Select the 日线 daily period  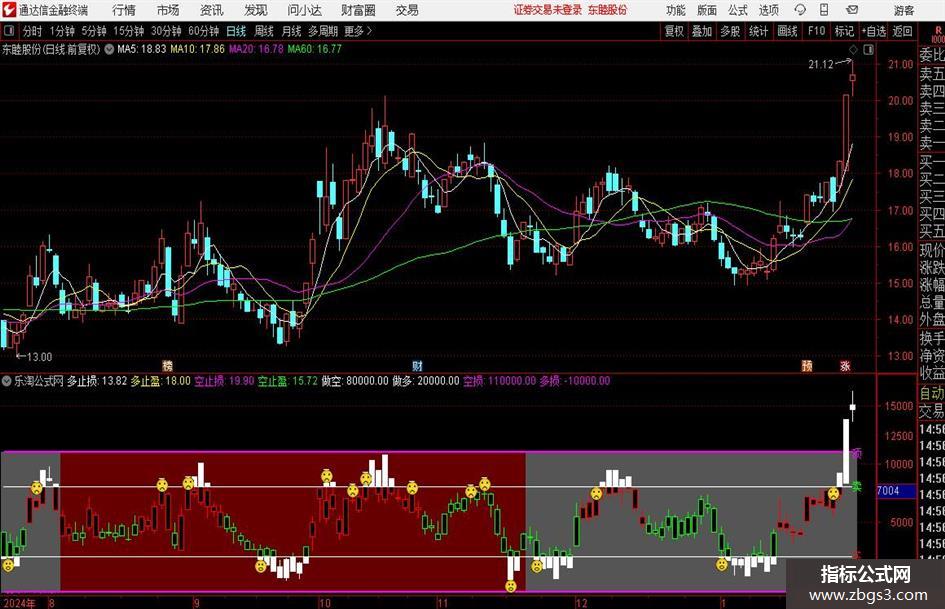pos(236,31)
